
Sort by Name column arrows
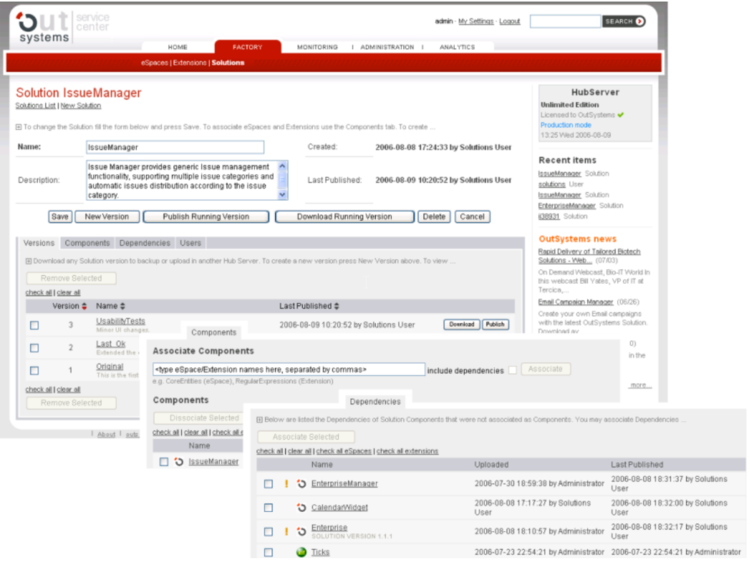pos(122,306)
